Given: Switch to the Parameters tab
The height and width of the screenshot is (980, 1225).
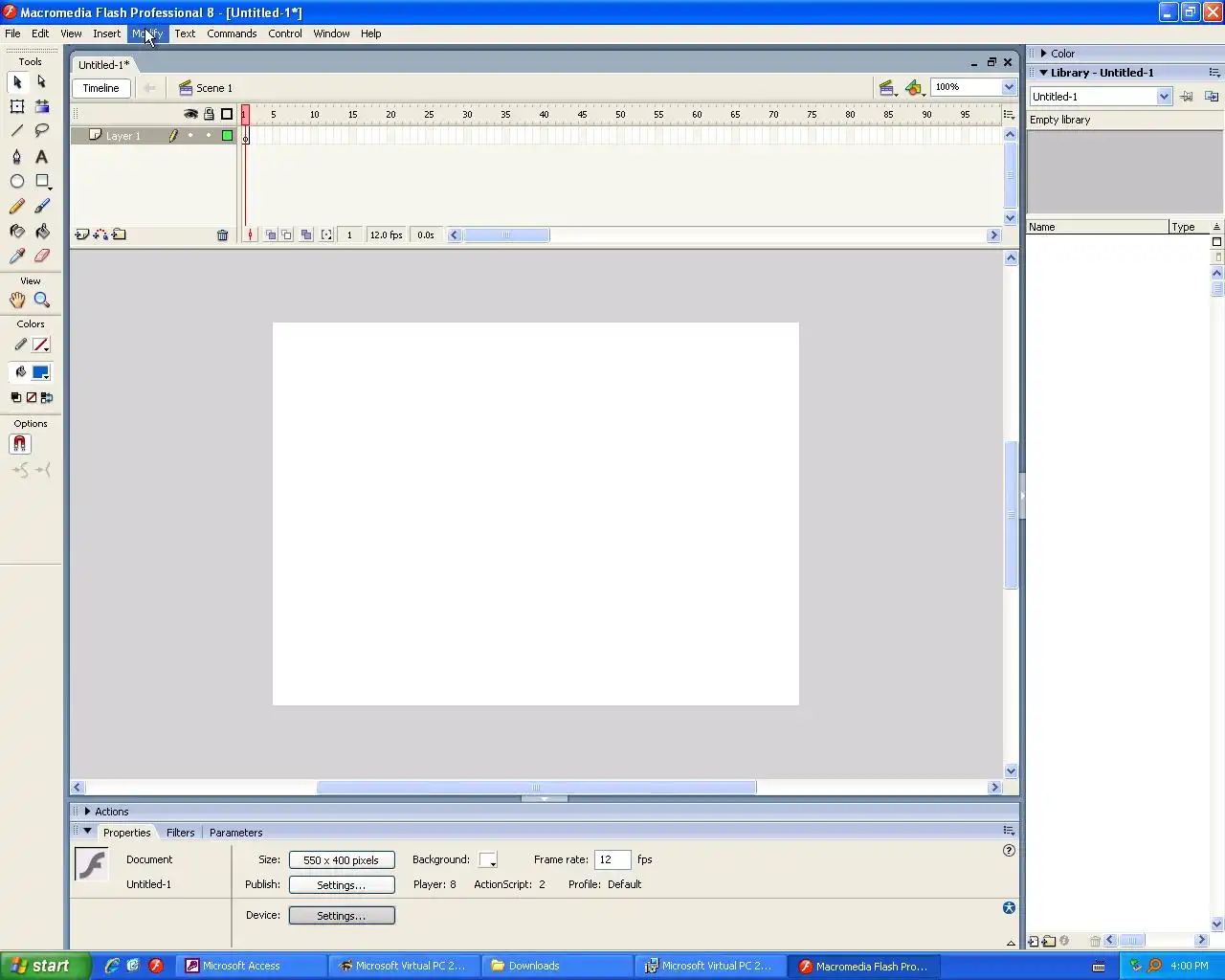Looking at the screenshot, I should coord(235,833).
